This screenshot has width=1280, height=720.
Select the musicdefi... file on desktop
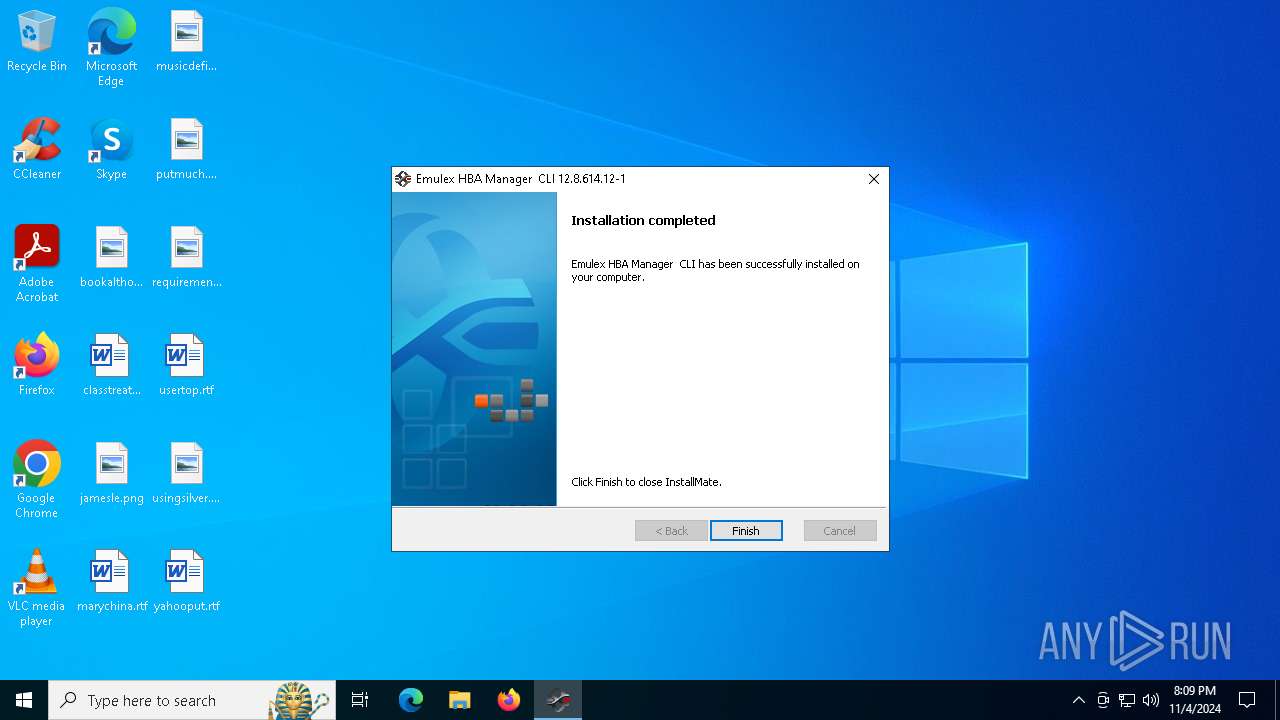point(187,42)
